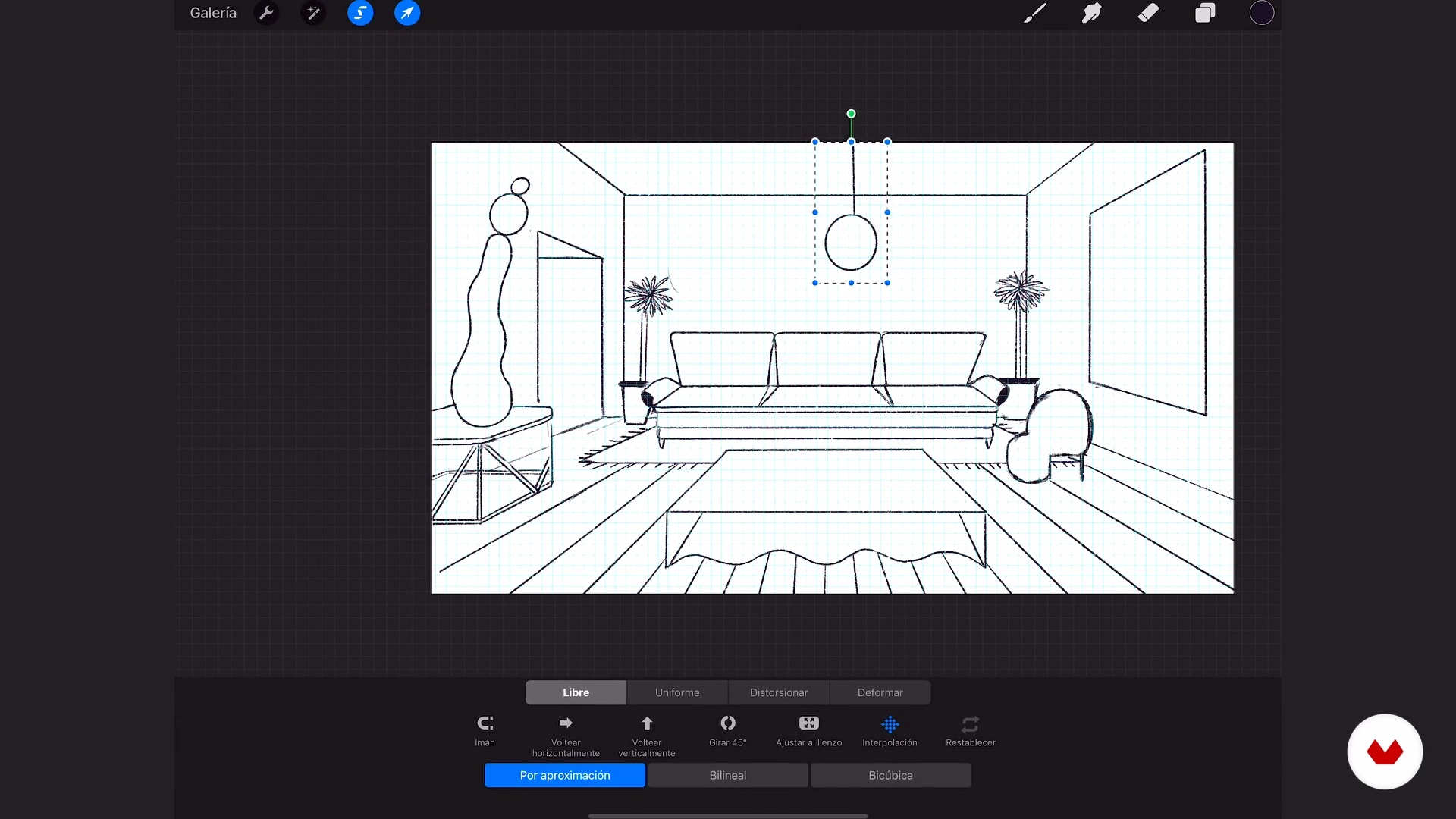This screenshot has width=1456, height=819.
Task: Open the Actions wrench menu
Action: tap(266, 13)
